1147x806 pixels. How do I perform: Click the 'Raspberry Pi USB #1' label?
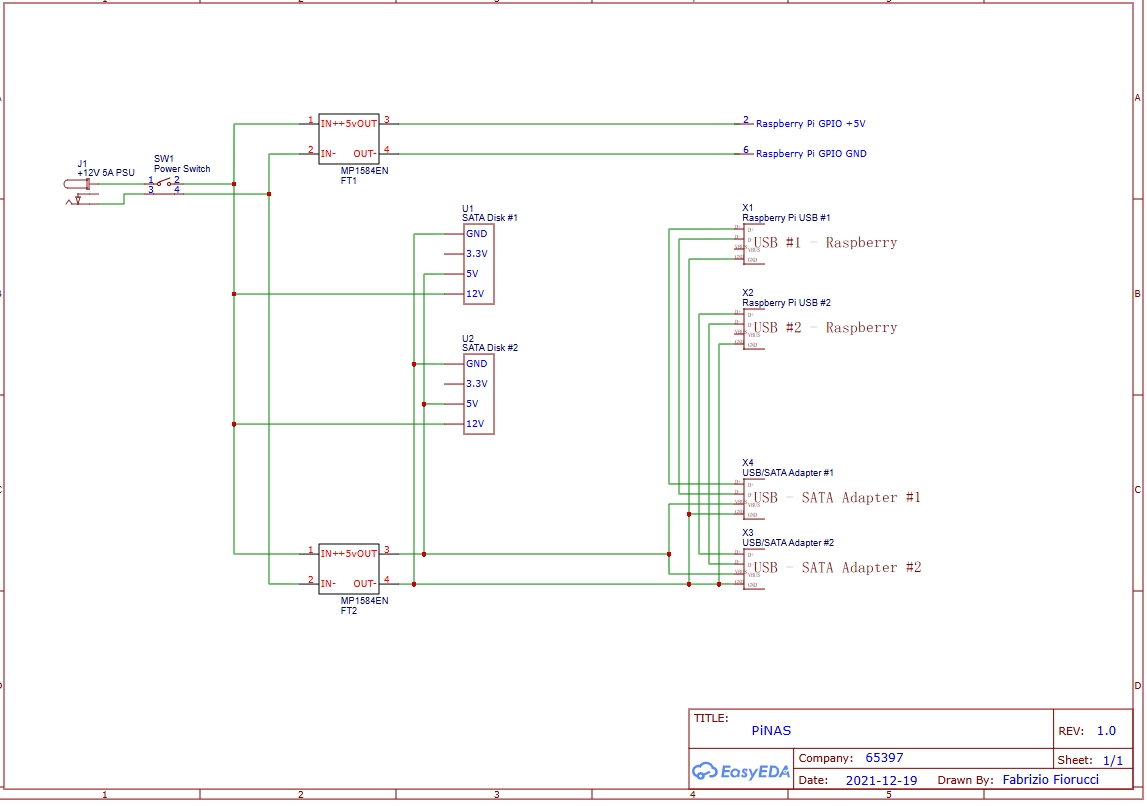click(x=786, y=218)
